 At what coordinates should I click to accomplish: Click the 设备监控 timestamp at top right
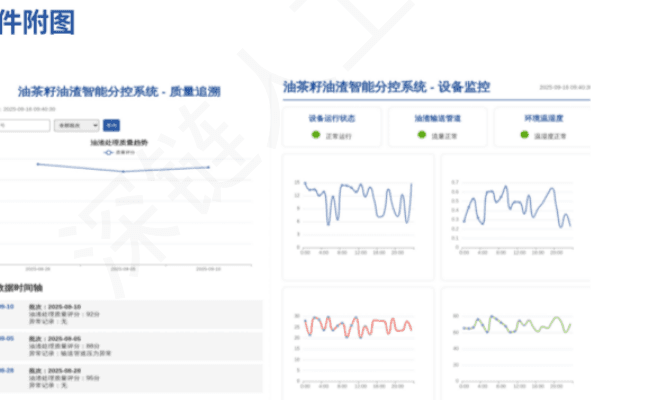565,87
